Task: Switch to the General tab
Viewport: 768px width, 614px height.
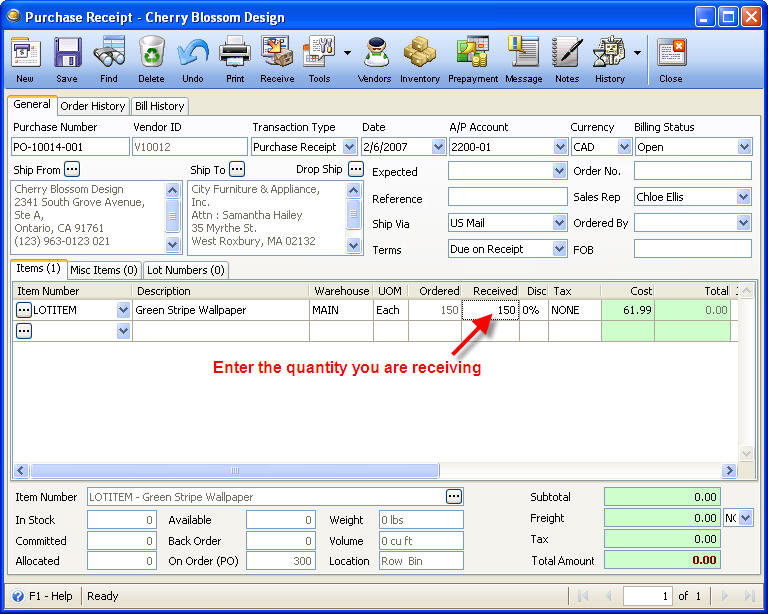Action: coord(32,105)
